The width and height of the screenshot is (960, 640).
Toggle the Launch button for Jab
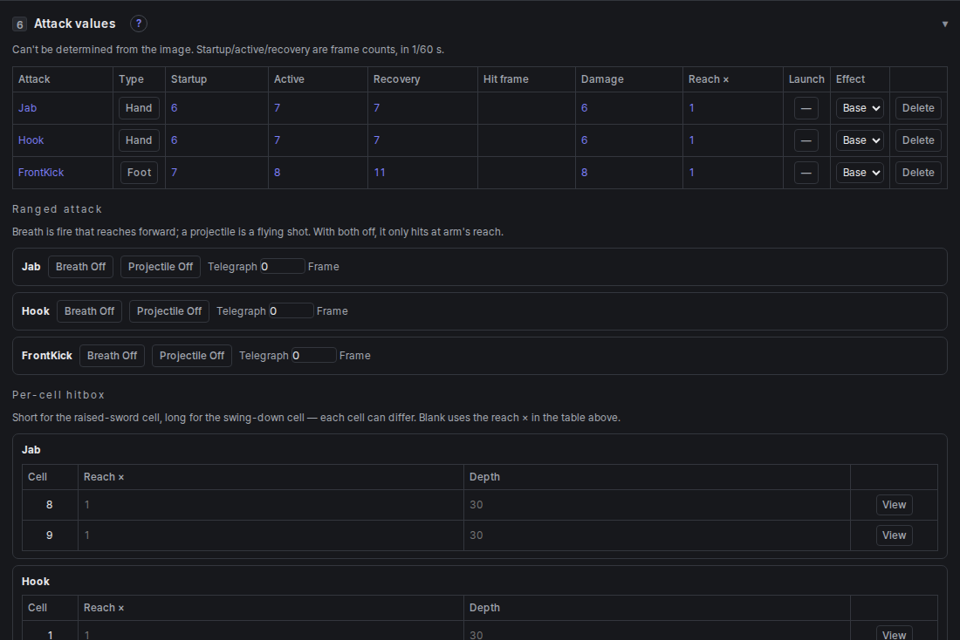pos(806,108)
